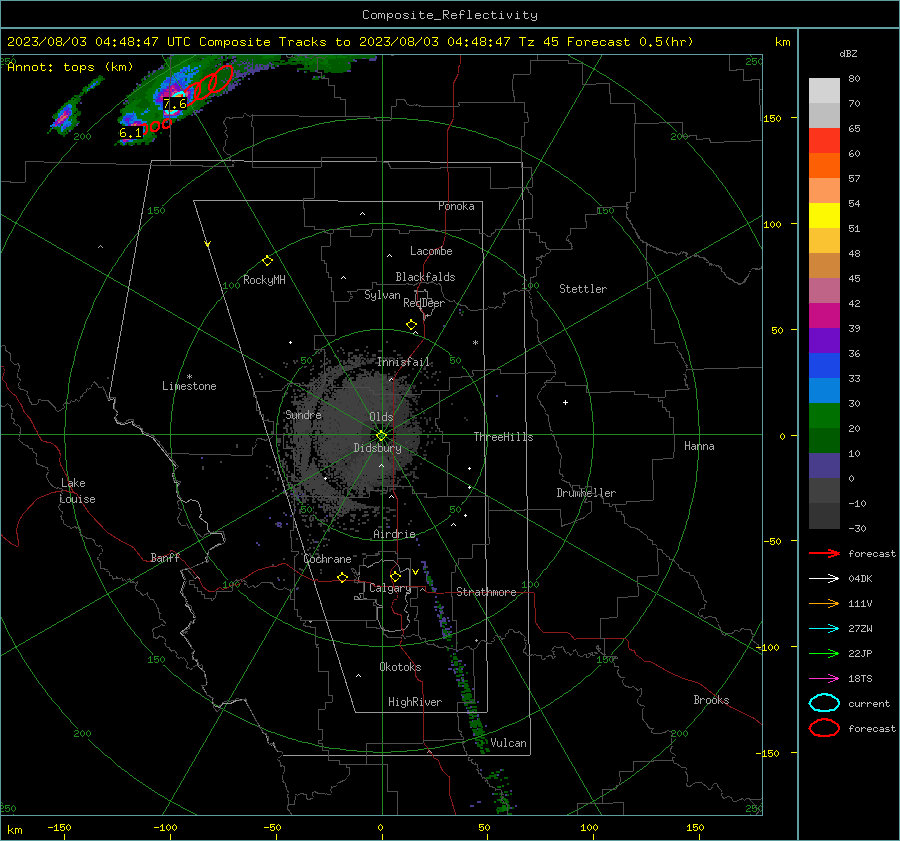Click the Stettler city label
This screenshot has width=900, height=841.
tap(583, 289)
